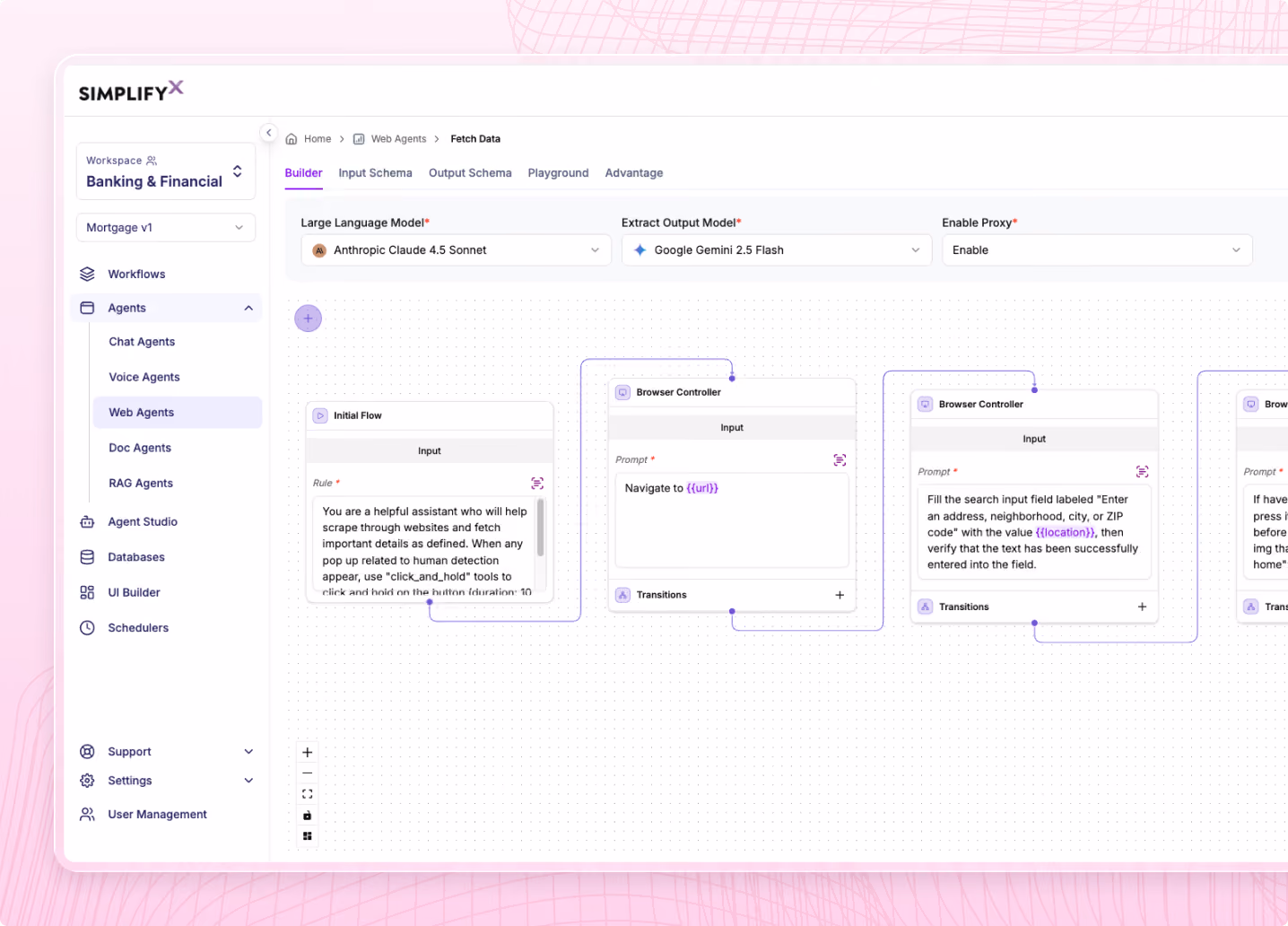Click the Initial Flow node title

(x=358, y=416)
